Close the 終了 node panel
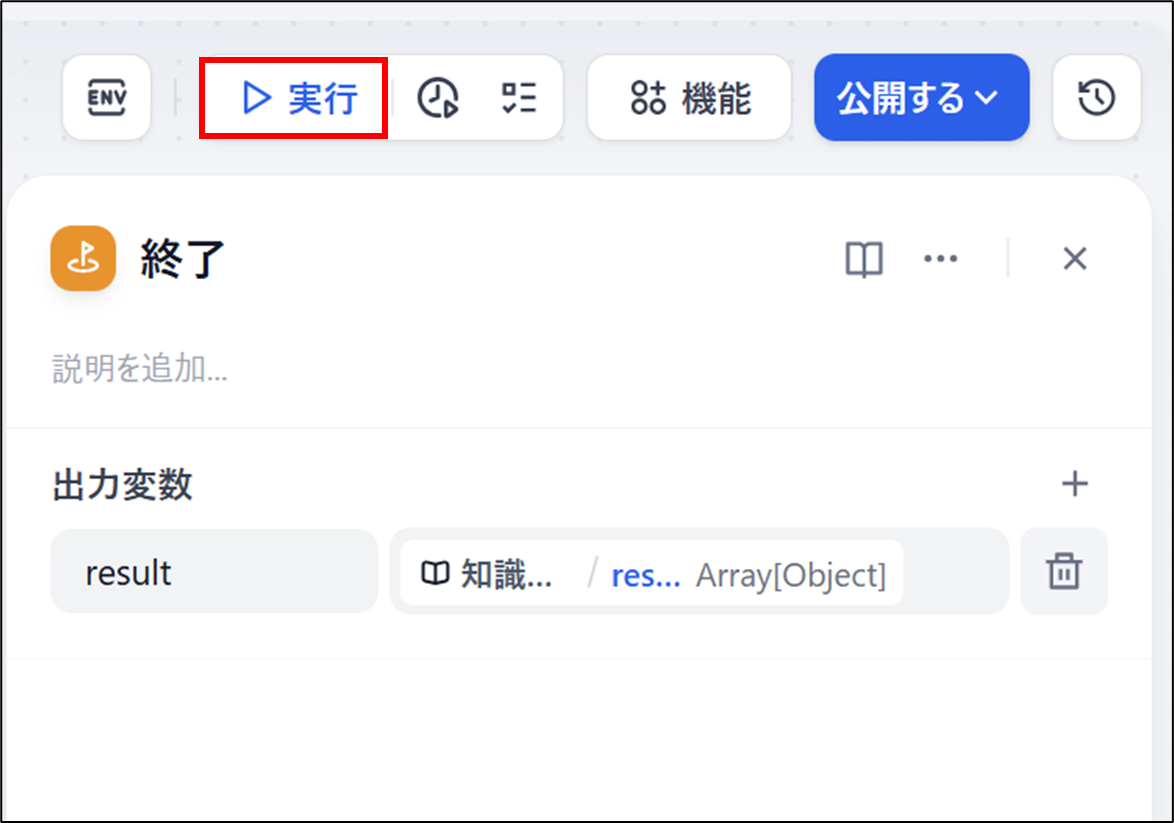The height and width of the screenshot is (823, 1174). [1074, 259]
